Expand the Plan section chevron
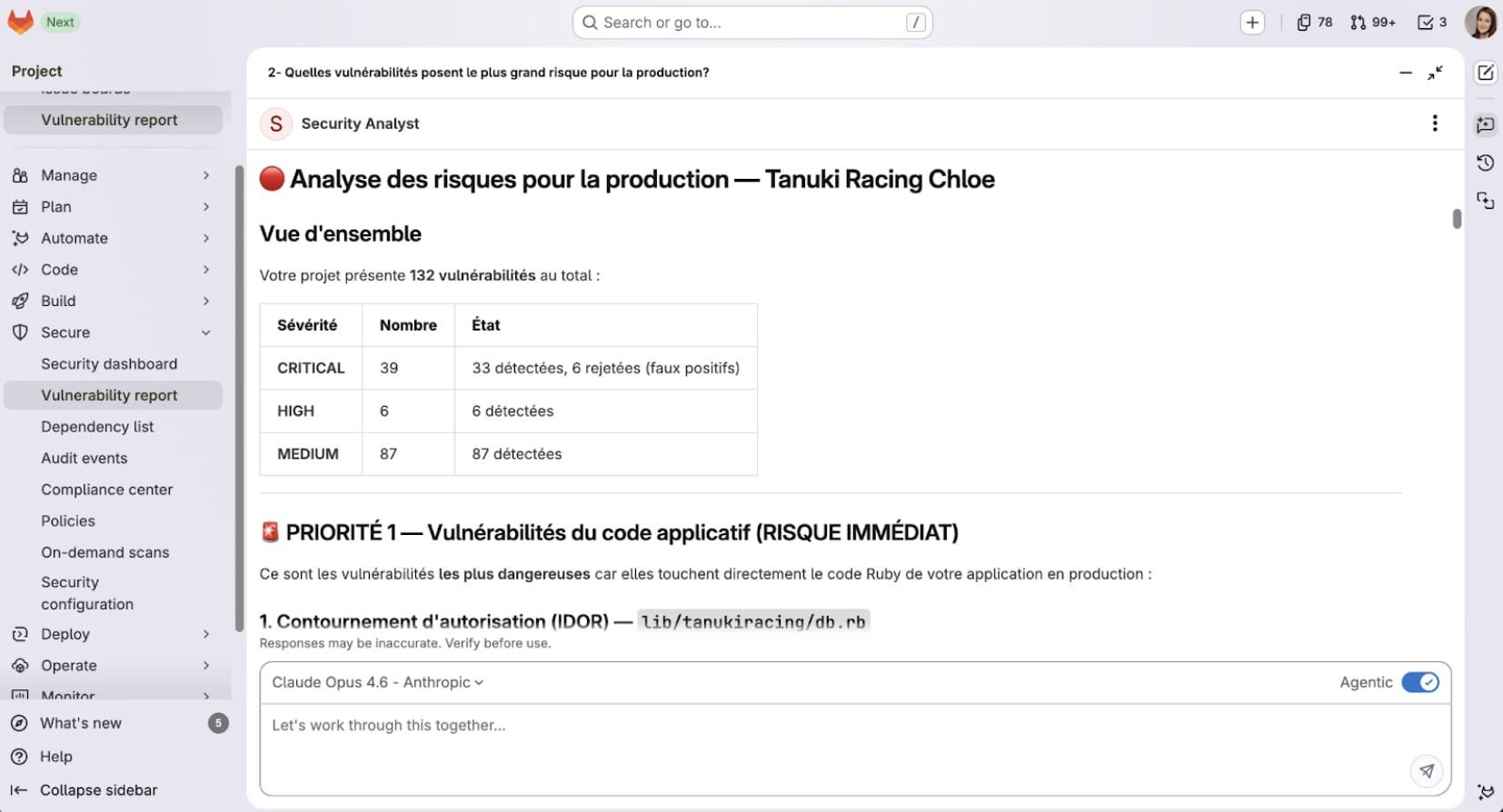This screenshot has width=1503, height=812. click(206, 207)
